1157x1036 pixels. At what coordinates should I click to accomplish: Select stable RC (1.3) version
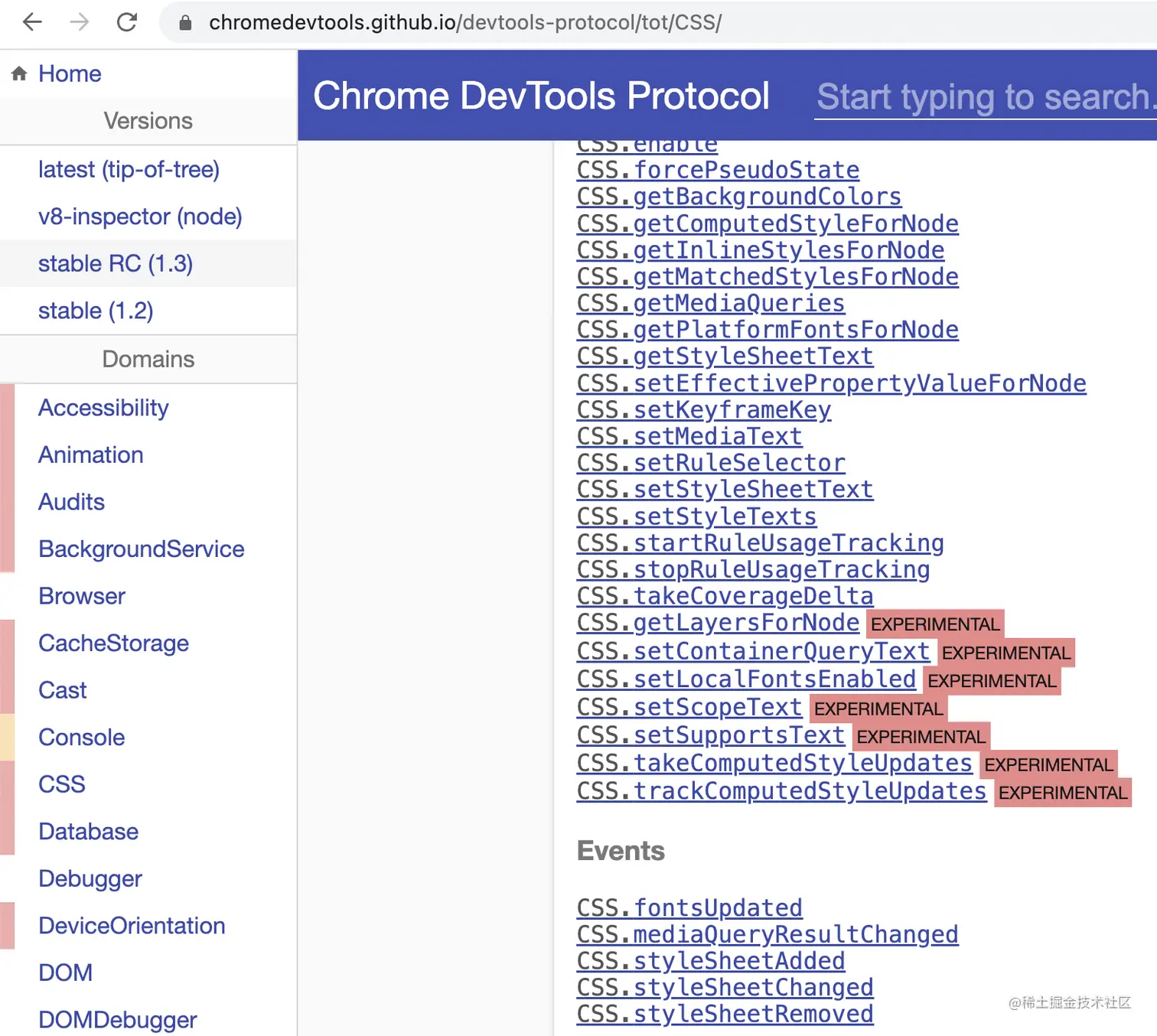pos(116,263)
